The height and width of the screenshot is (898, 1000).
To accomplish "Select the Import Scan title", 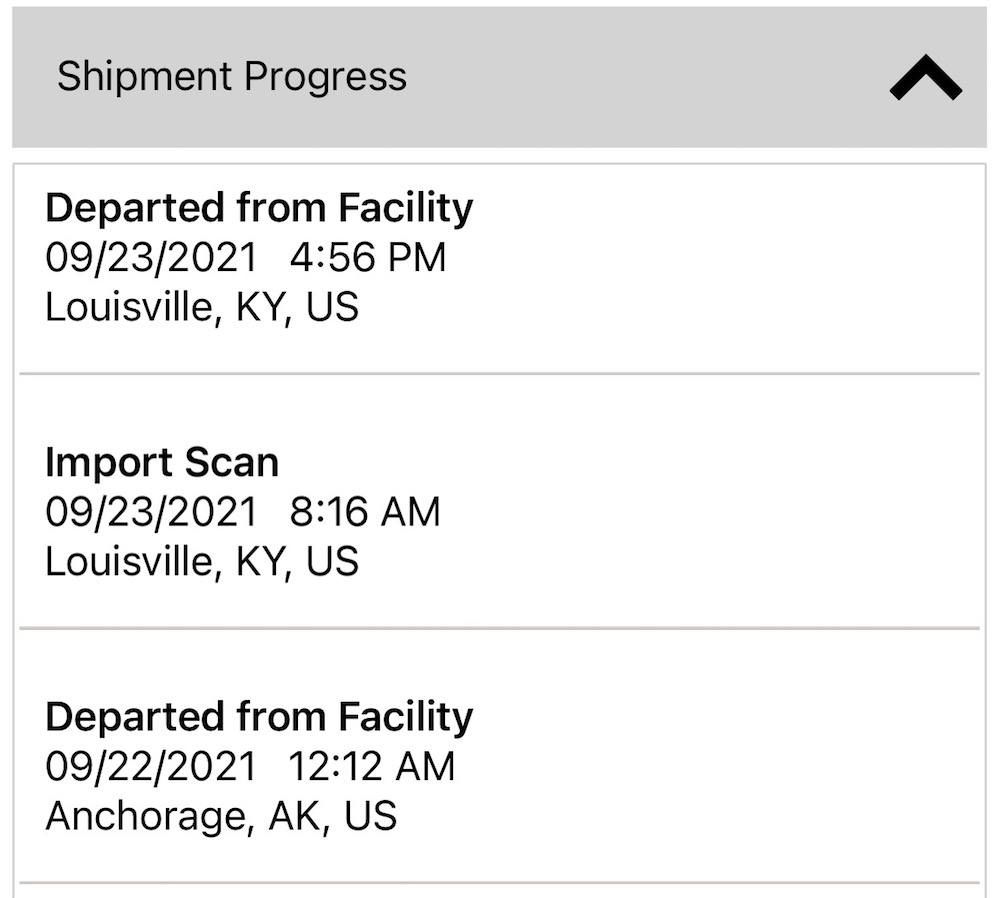I will tap(162, 463).
